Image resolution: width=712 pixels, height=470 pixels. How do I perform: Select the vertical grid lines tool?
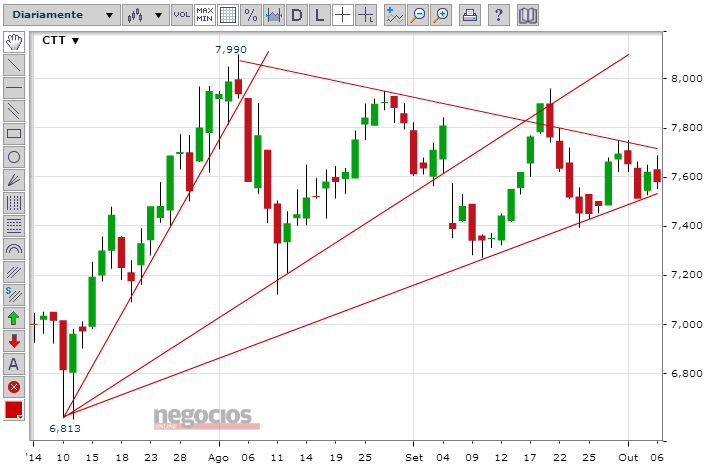(14, 203)
